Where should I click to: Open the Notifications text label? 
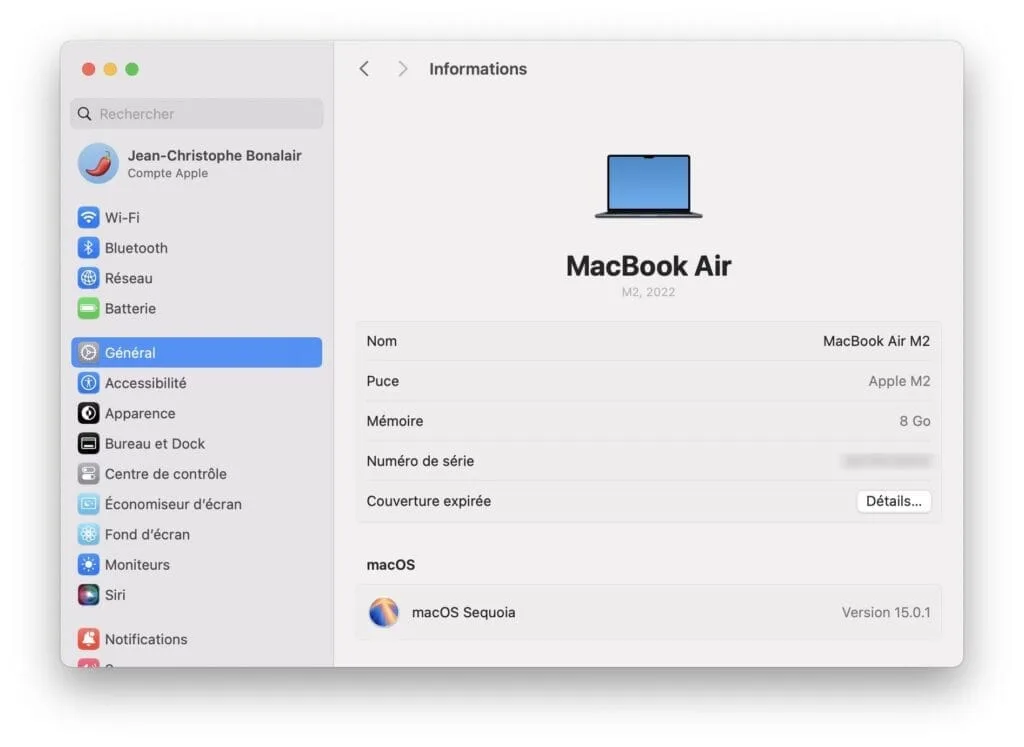click(146, 639)
